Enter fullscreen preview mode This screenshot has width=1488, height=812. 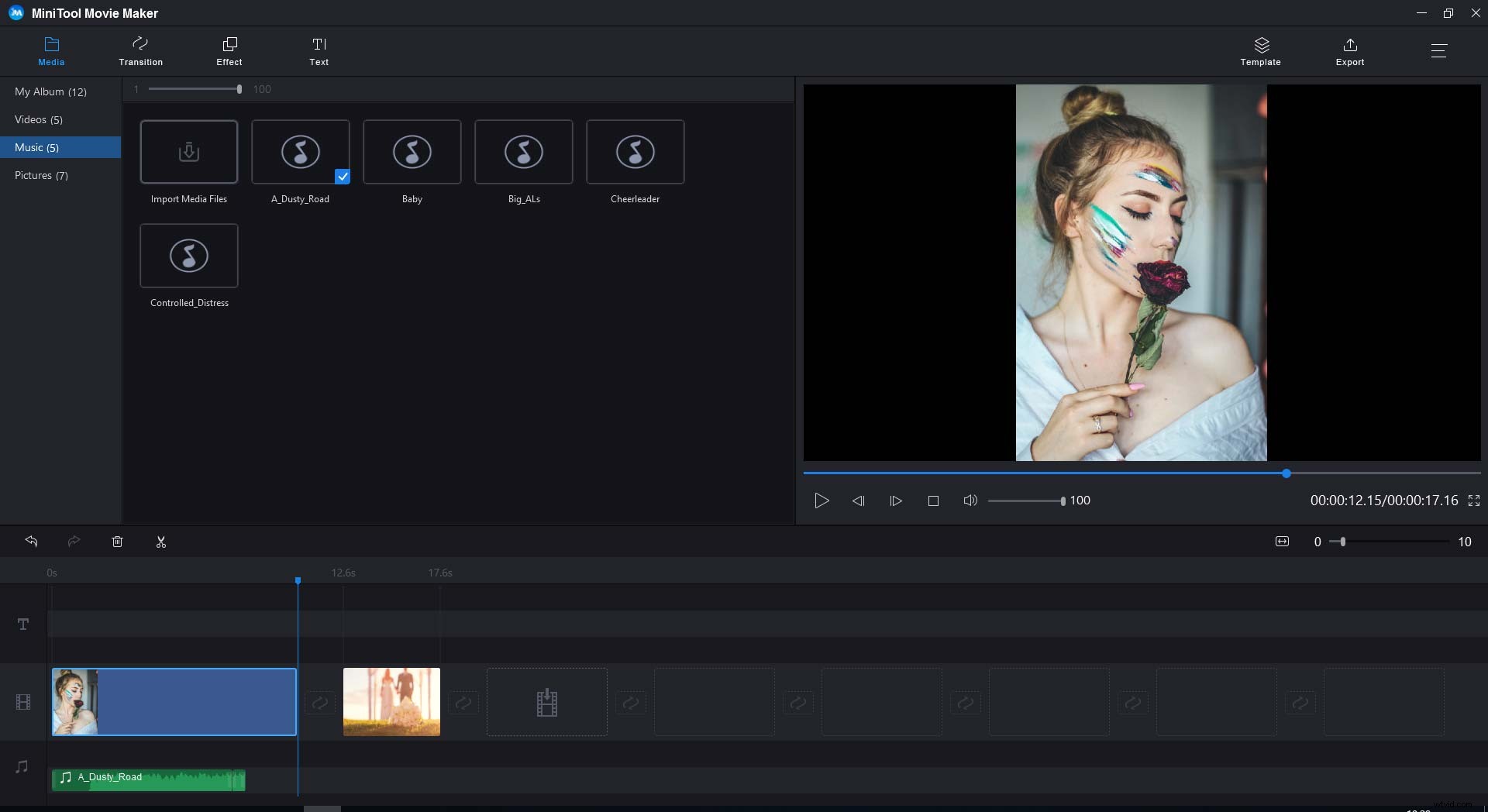click(x=1474, y=501)
